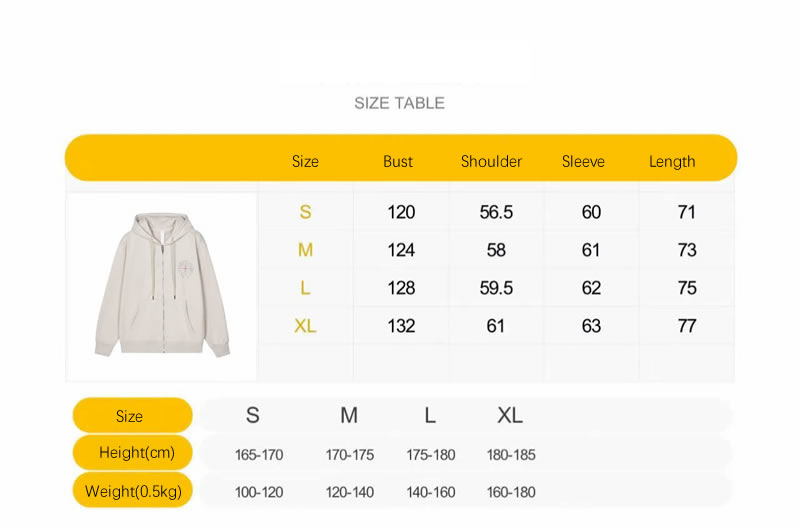Screen dimensions: 800x527
Task: Select the Length column header
Action: click(x=672, y=161)
